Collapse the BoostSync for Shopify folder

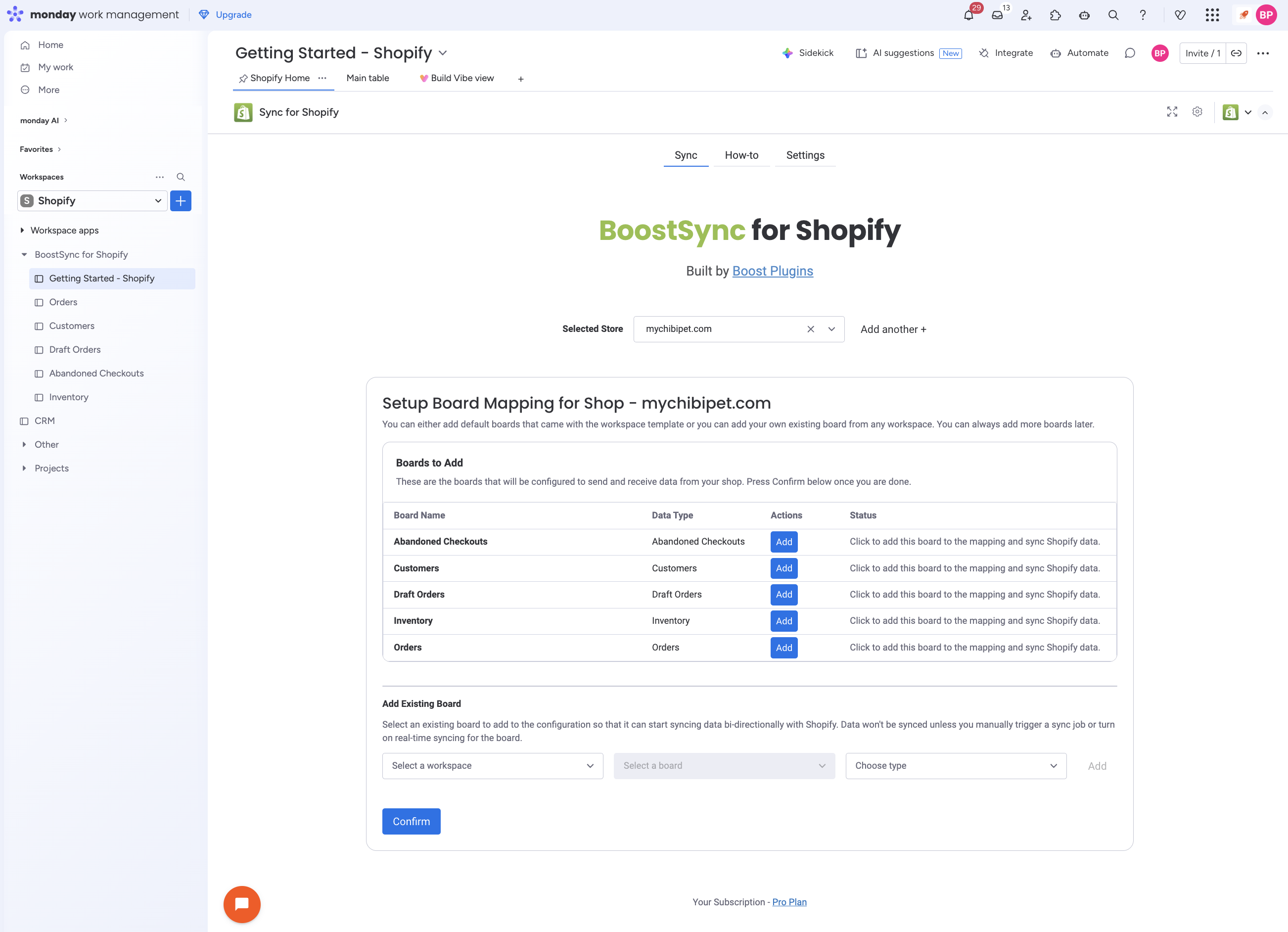[x=24, y=254]
